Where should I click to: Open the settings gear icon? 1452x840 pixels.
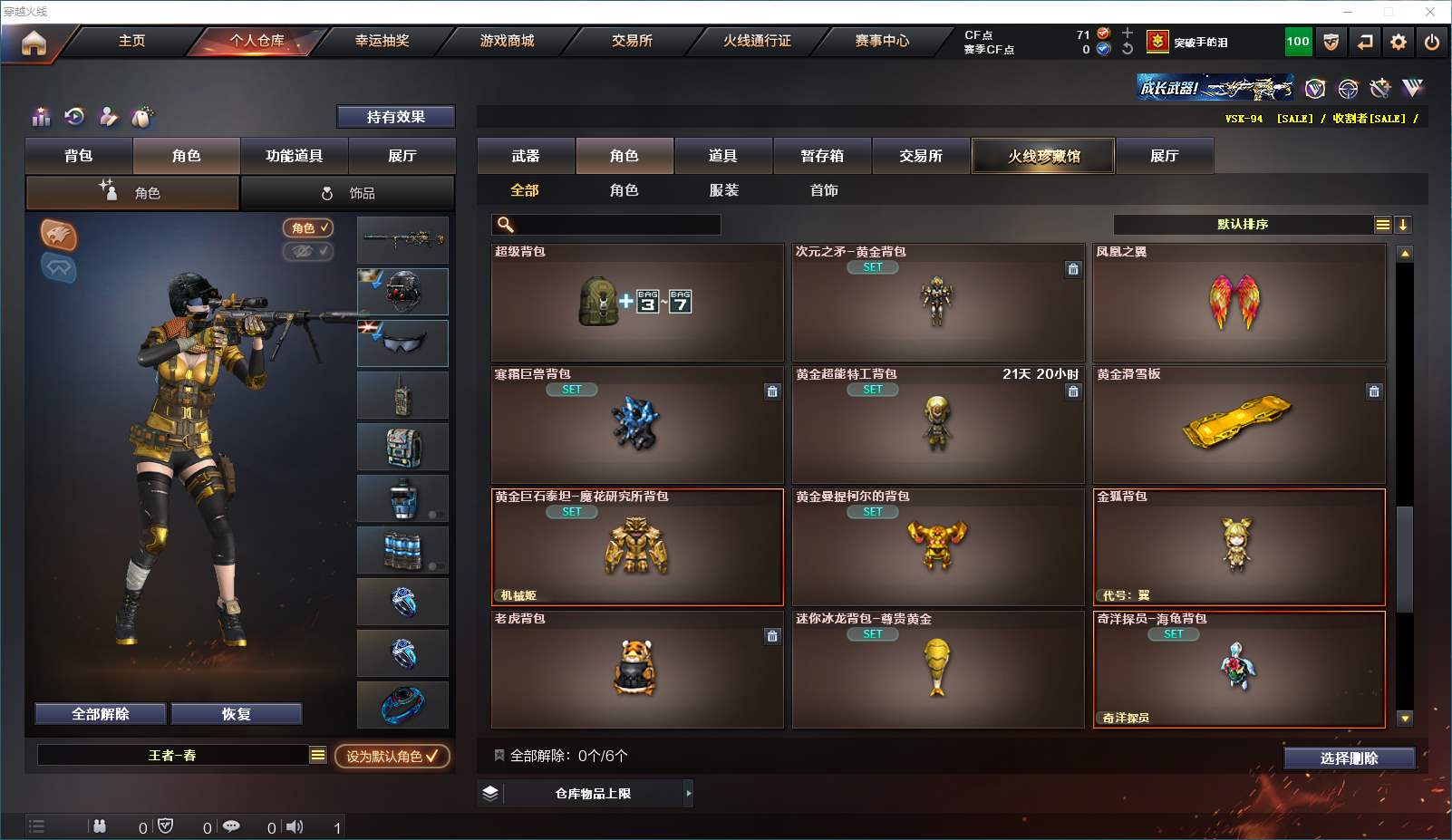[x=1399, y=42]
